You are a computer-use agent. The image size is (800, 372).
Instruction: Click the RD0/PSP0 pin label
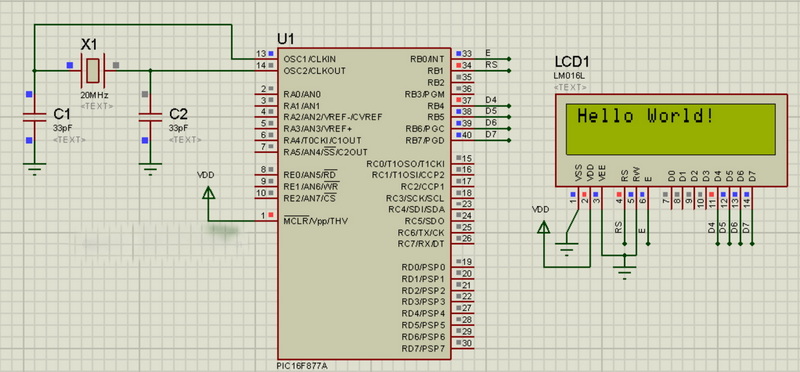pyautogui.click(x=423, y=267)
